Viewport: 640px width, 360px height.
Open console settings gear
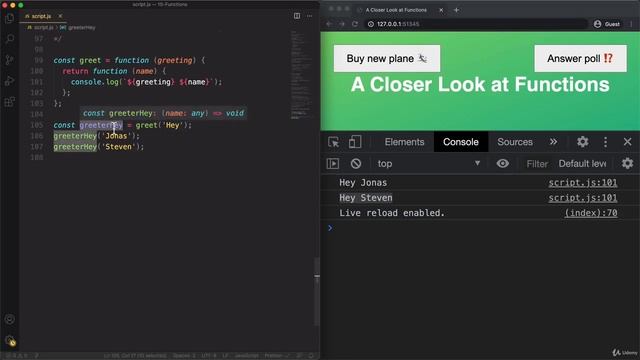(627, 164)
